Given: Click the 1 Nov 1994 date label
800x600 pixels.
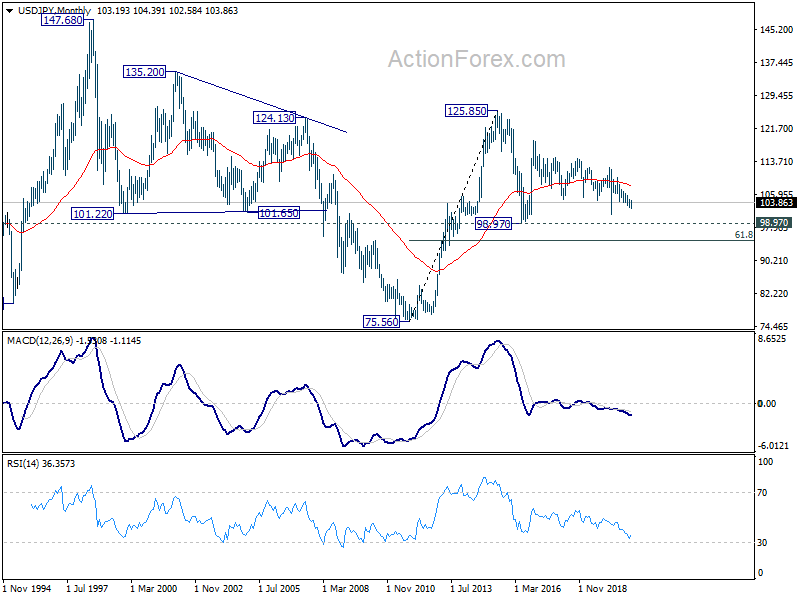Looking at the screenshot, I should [x=28, y=588].
